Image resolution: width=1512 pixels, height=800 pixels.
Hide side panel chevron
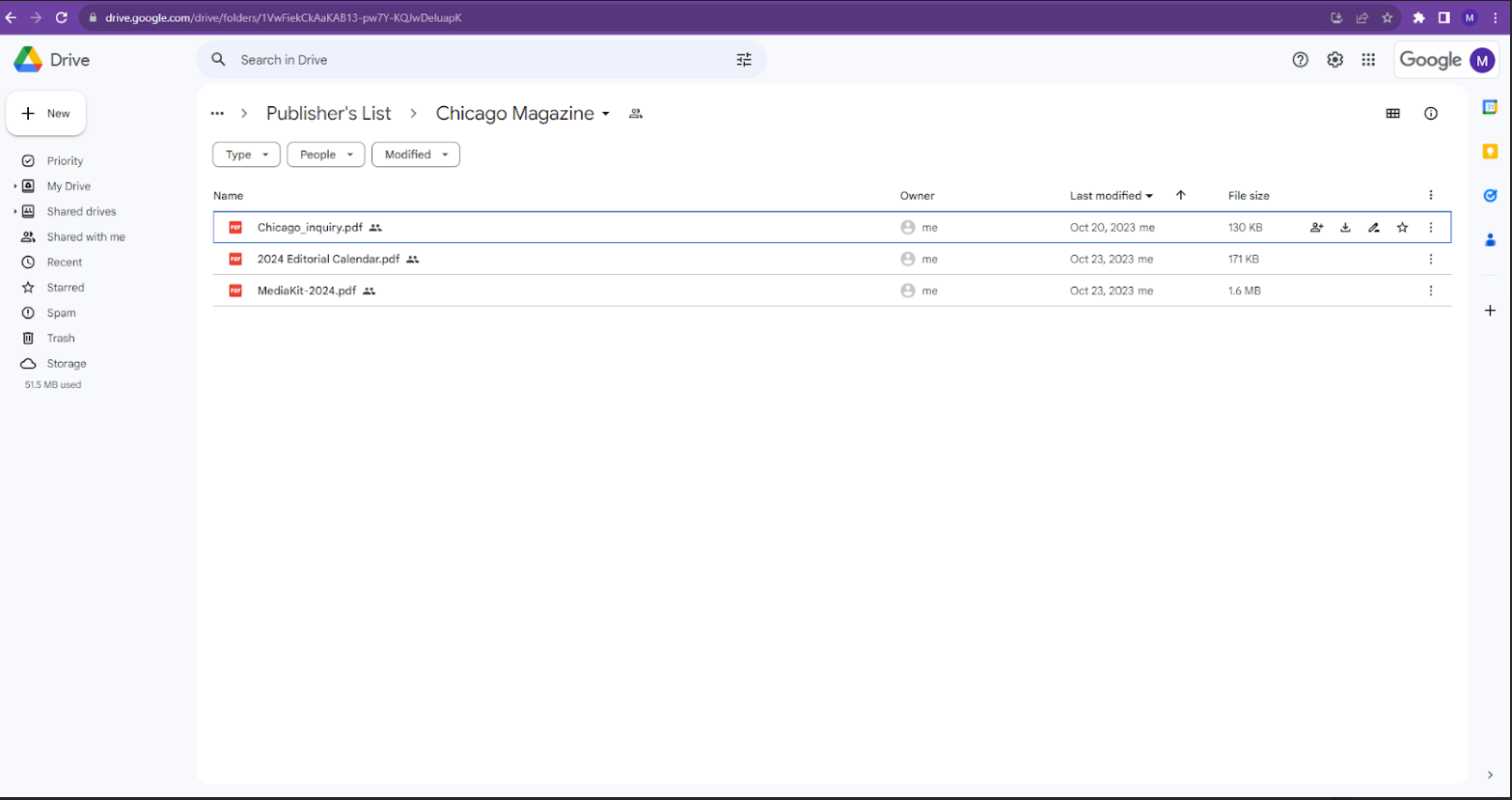coord(1490,775)
